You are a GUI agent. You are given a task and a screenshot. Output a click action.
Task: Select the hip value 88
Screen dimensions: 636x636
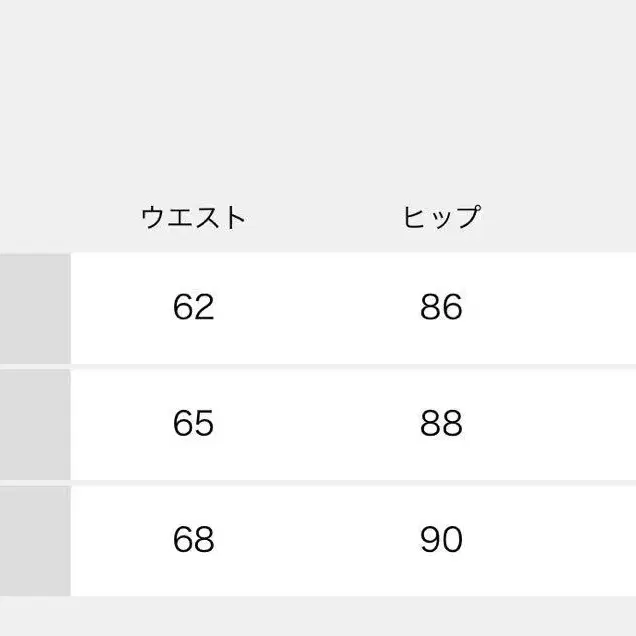(441, 424)
